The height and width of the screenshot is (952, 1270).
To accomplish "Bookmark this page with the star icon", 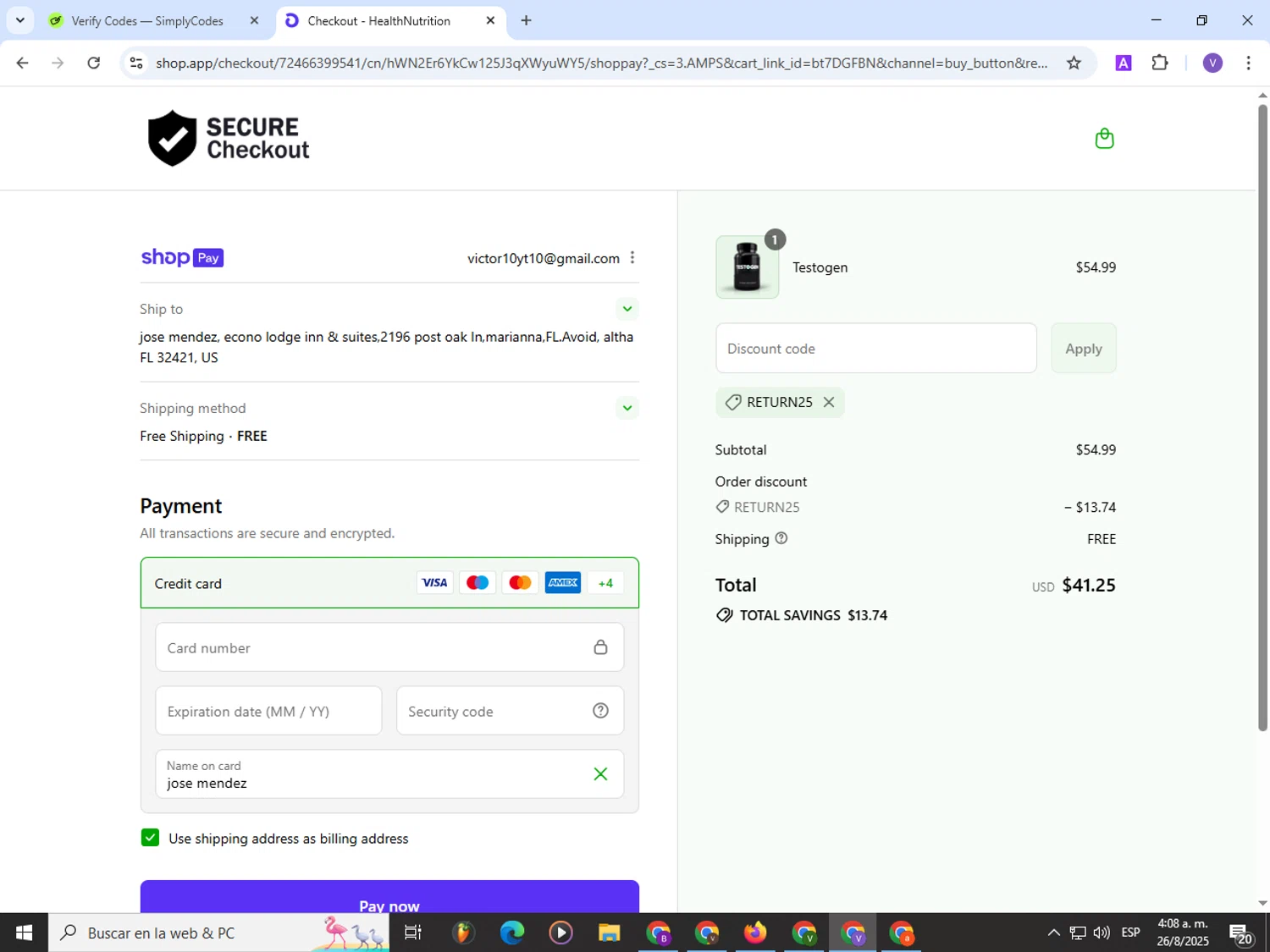I will pos(1074,63).
